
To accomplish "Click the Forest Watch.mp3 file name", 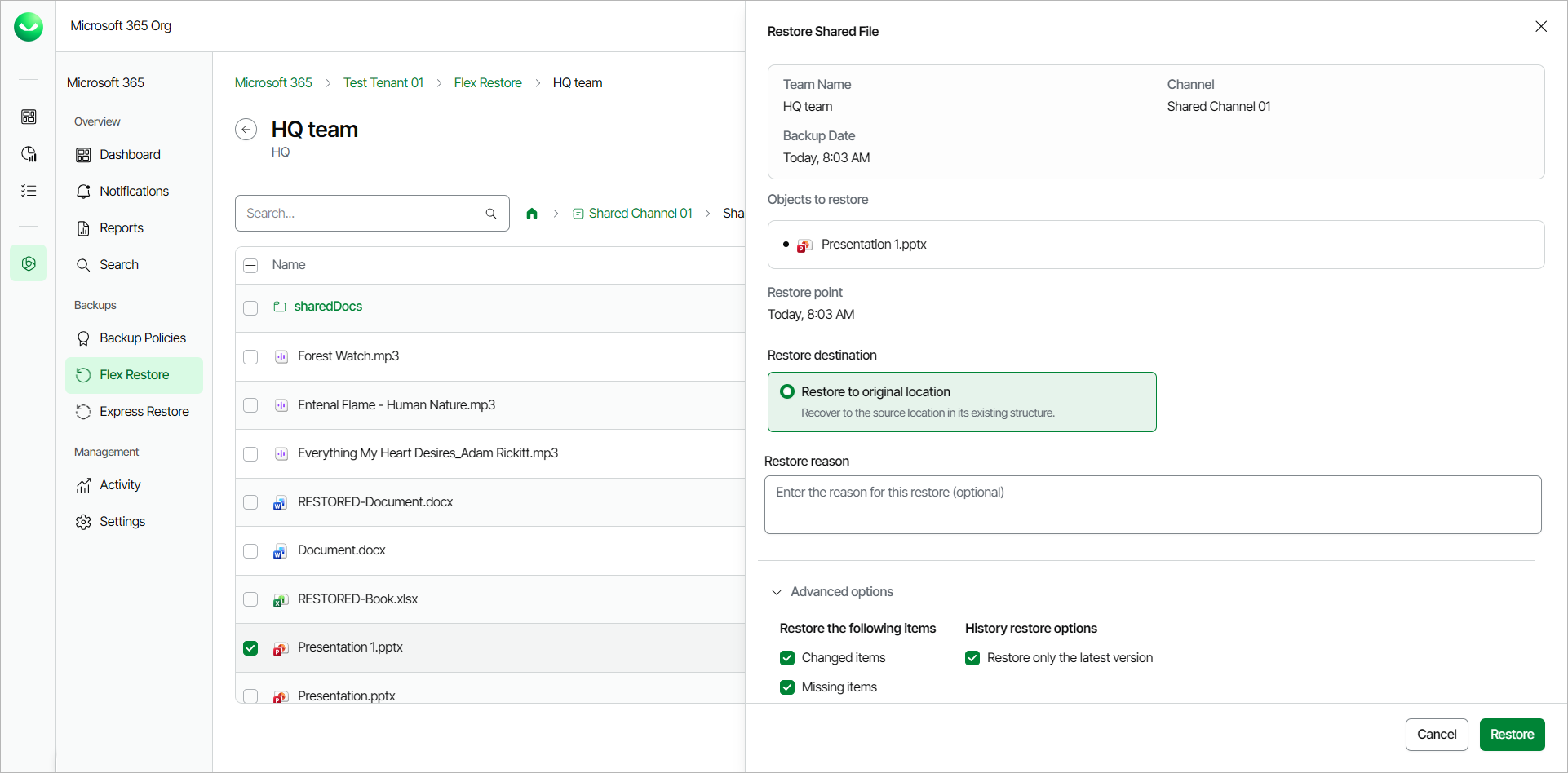I will [x=348, y=356].
